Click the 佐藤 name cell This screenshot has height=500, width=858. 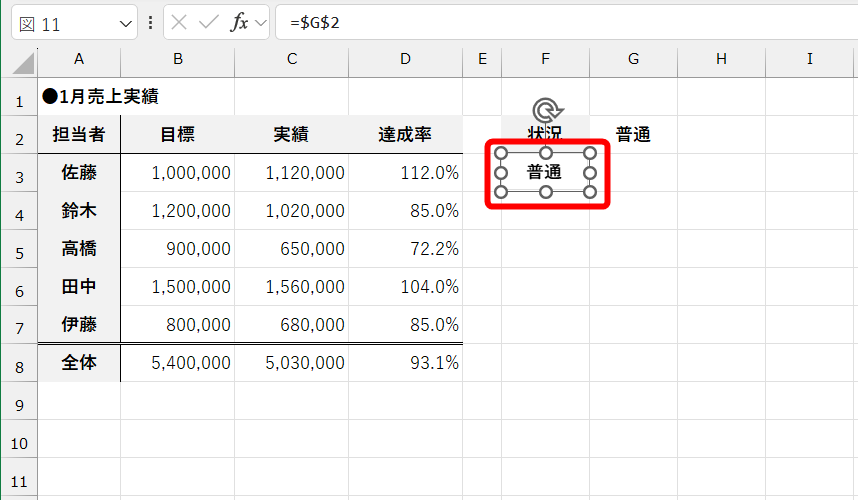point(79,173)
